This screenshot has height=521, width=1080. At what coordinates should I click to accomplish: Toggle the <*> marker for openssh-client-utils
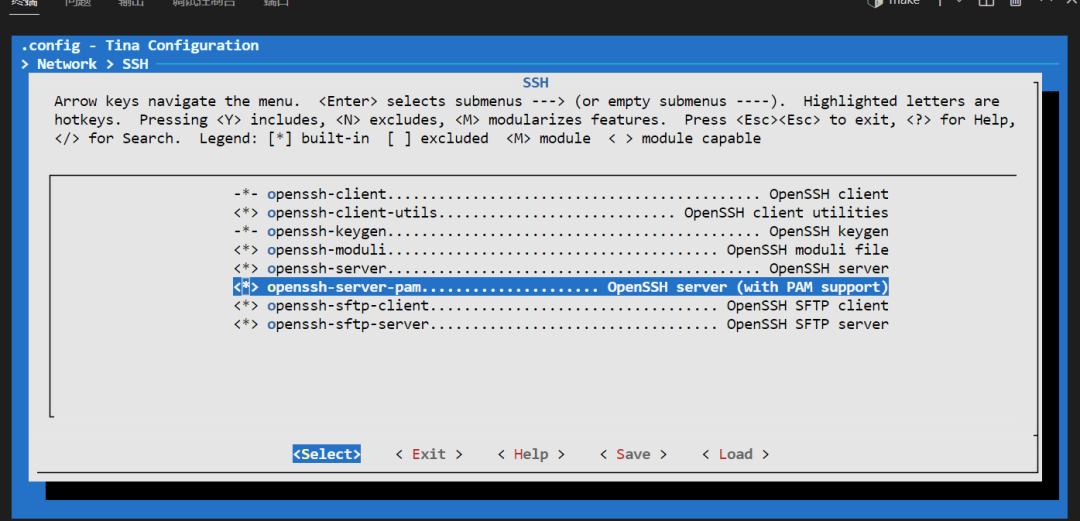[246, 212]
